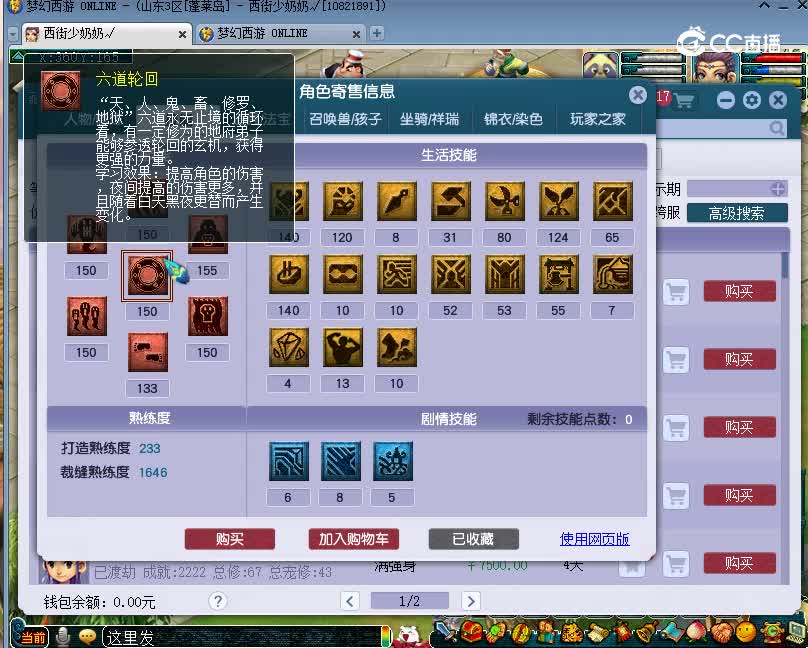The height and width of the screenshot is (648, 808).
Task: Click the bottom 购买 button in listing
Action: pos(739,563)
